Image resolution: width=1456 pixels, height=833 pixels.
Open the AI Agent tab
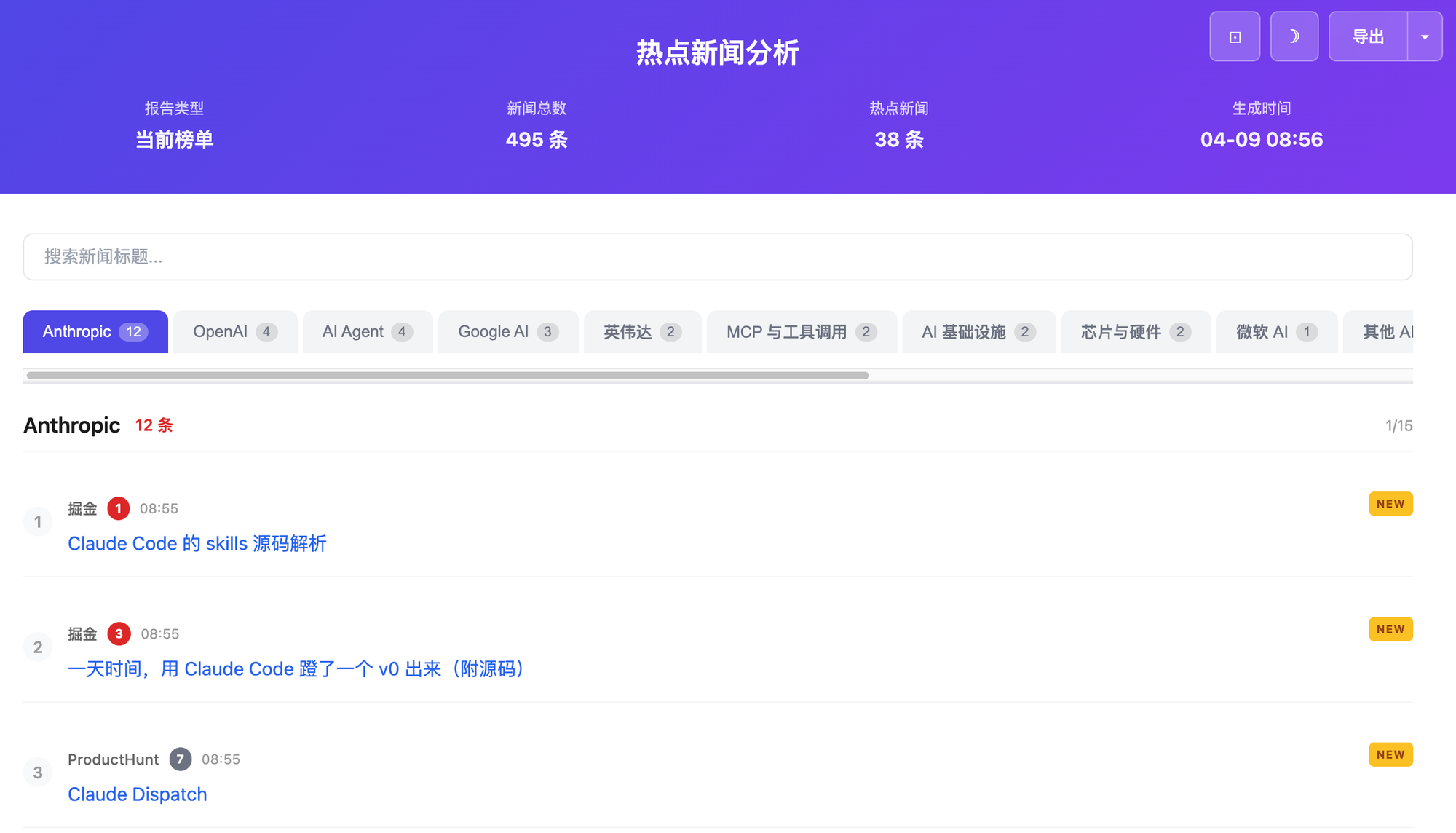367,332
